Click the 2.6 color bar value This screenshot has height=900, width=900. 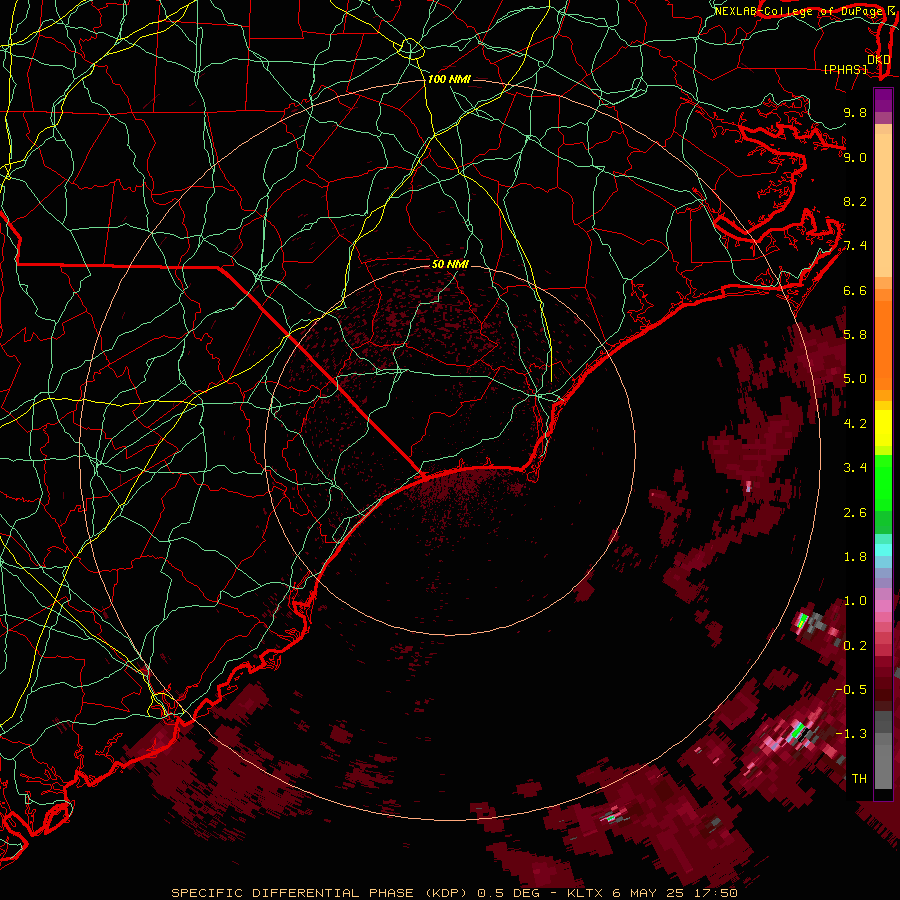pos(855,513)
